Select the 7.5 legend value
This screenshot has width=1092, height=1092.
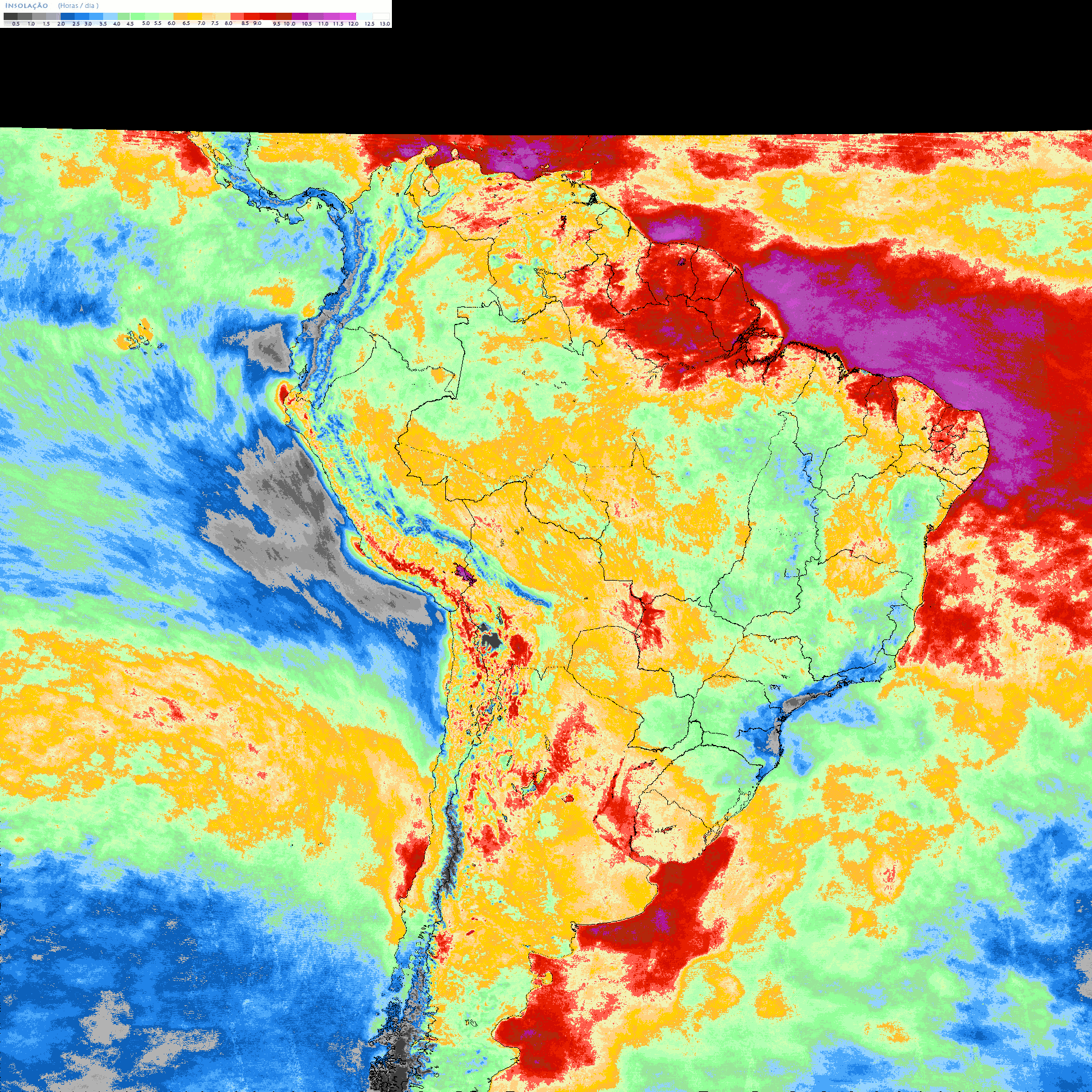[x=215, y=23]
